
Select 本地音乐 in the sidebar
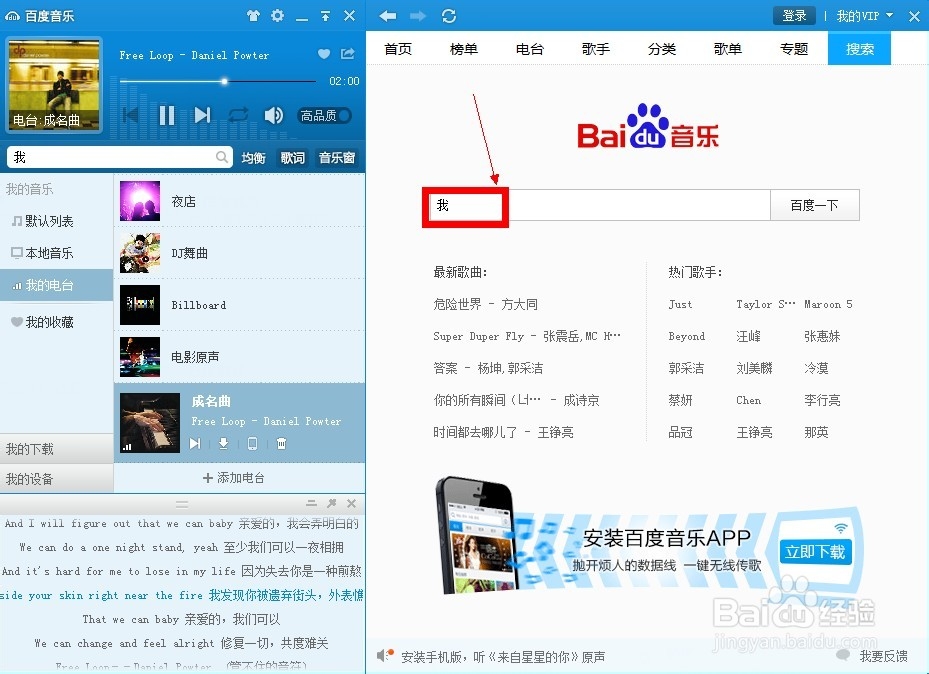pyautogui.click(x=56, y=253)
